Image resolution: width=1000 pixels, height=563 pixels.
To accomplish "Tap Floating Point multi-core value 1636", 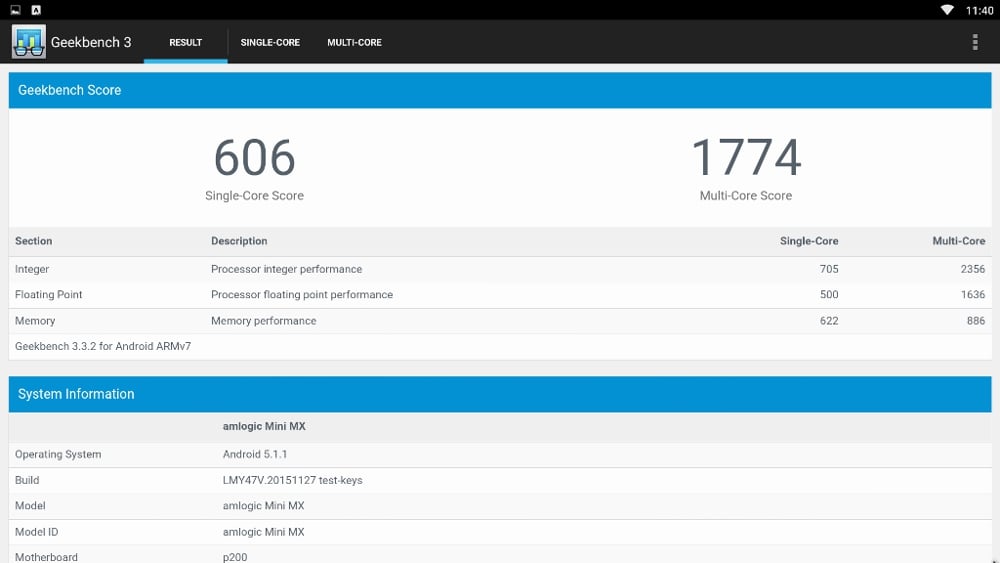I will [x=973, y=295].
